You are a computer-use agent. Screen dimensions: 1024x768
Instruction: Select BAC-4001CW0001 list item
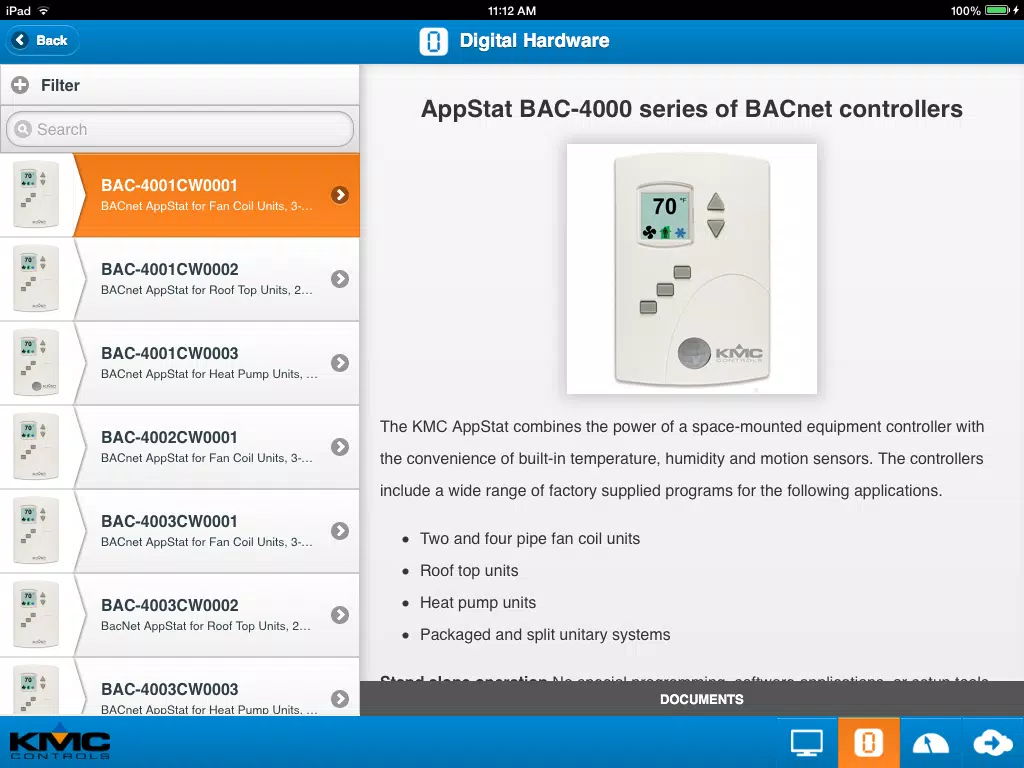(x=180, y=195)
